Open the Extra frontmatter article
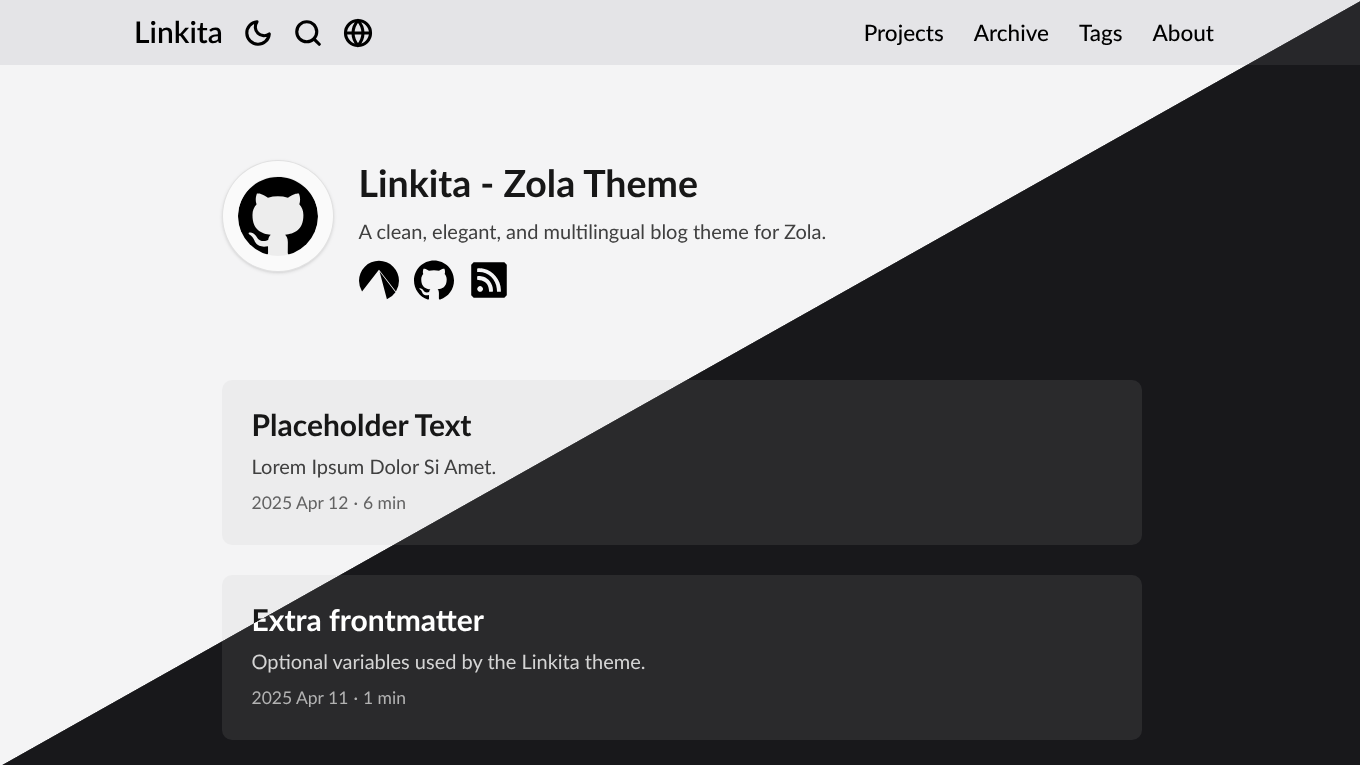Image resolution: width=1360 pixels, height=765 pixels. click(x=367, y=620)
